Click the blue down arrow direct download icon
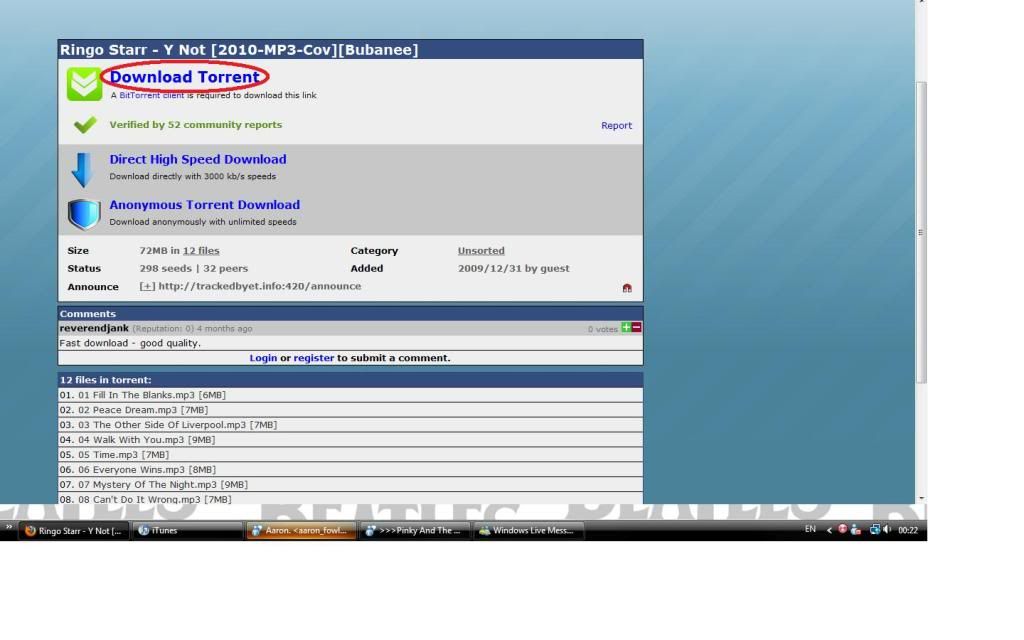The height and width of the screenshot is (640, 1024). (x=83, y=169)
